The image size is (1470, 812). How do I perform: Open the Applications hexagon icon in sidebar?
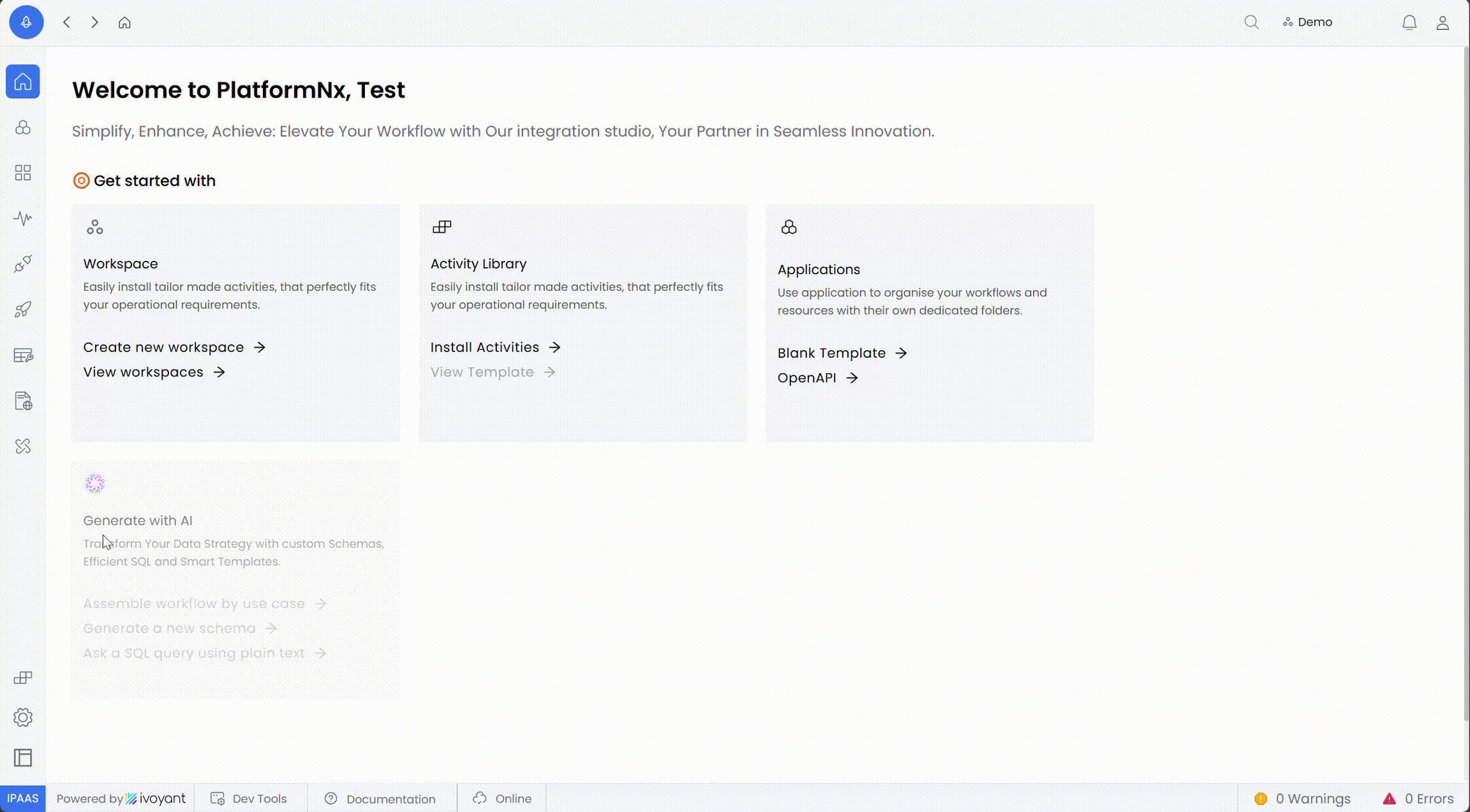(x=23, y=128)
